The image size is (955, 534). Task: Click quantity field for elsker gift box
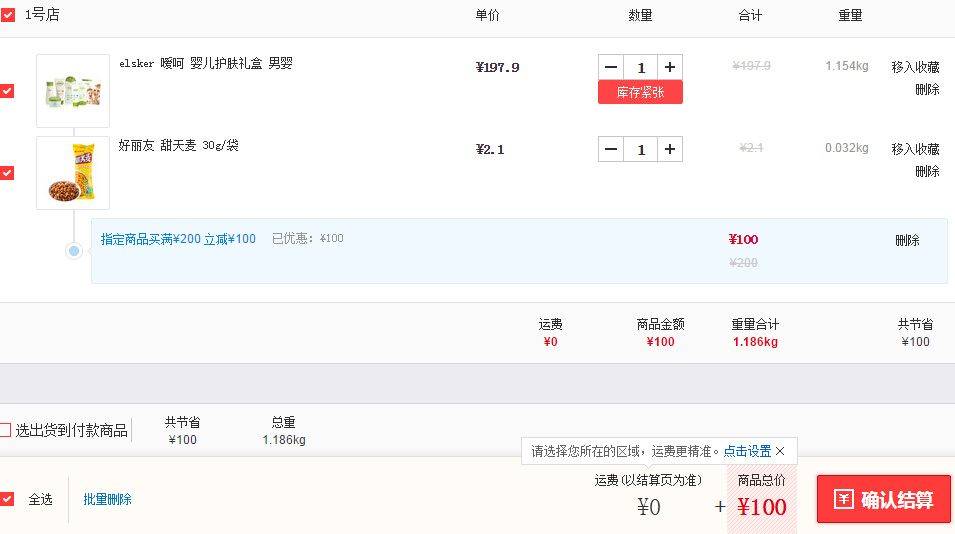(641, 67)
